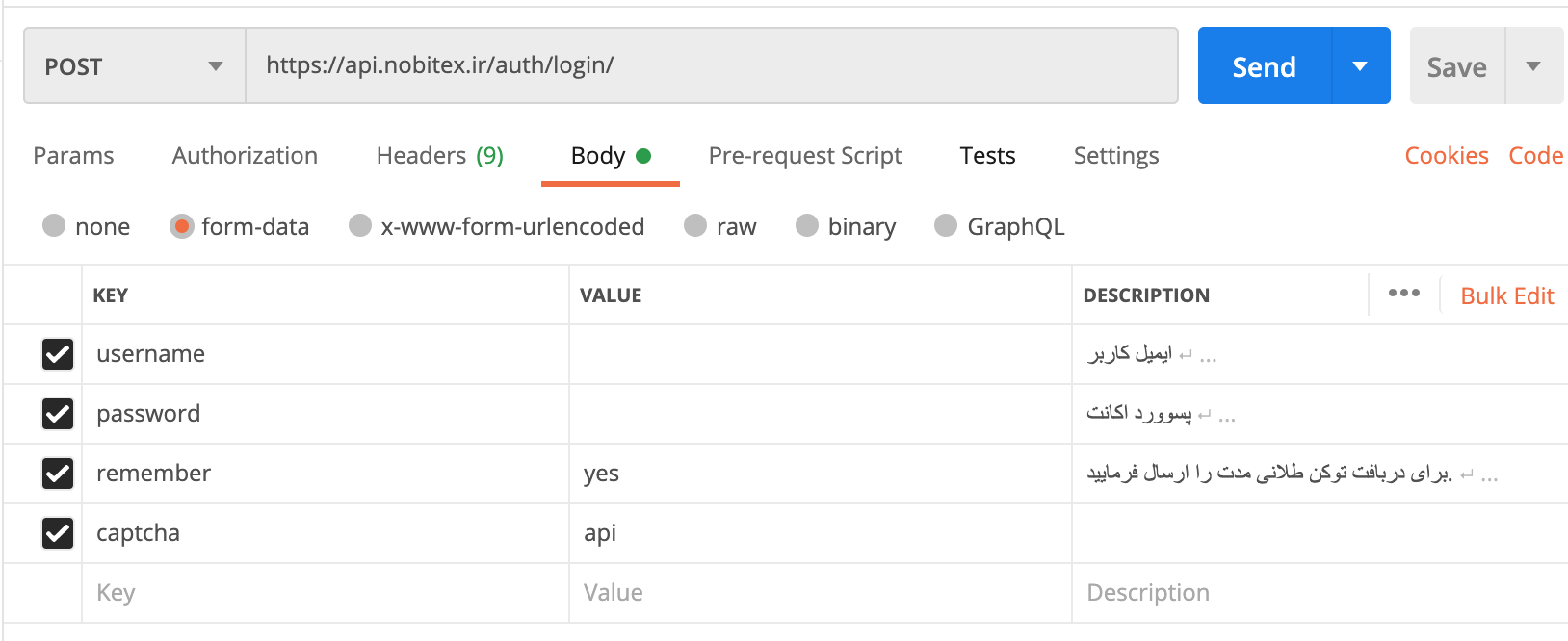The image size is (1568, 641).
Task: Click the Send button
Action: click(x=1264, y=66)
